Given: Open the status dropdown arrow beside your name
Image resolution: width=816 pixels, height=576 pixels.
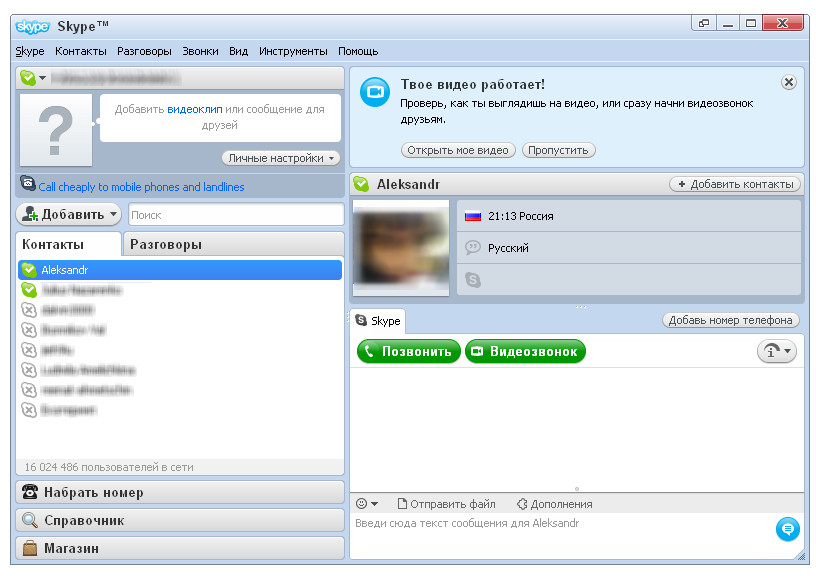Looking at the screenshot, I should click(x=43, y=78).
